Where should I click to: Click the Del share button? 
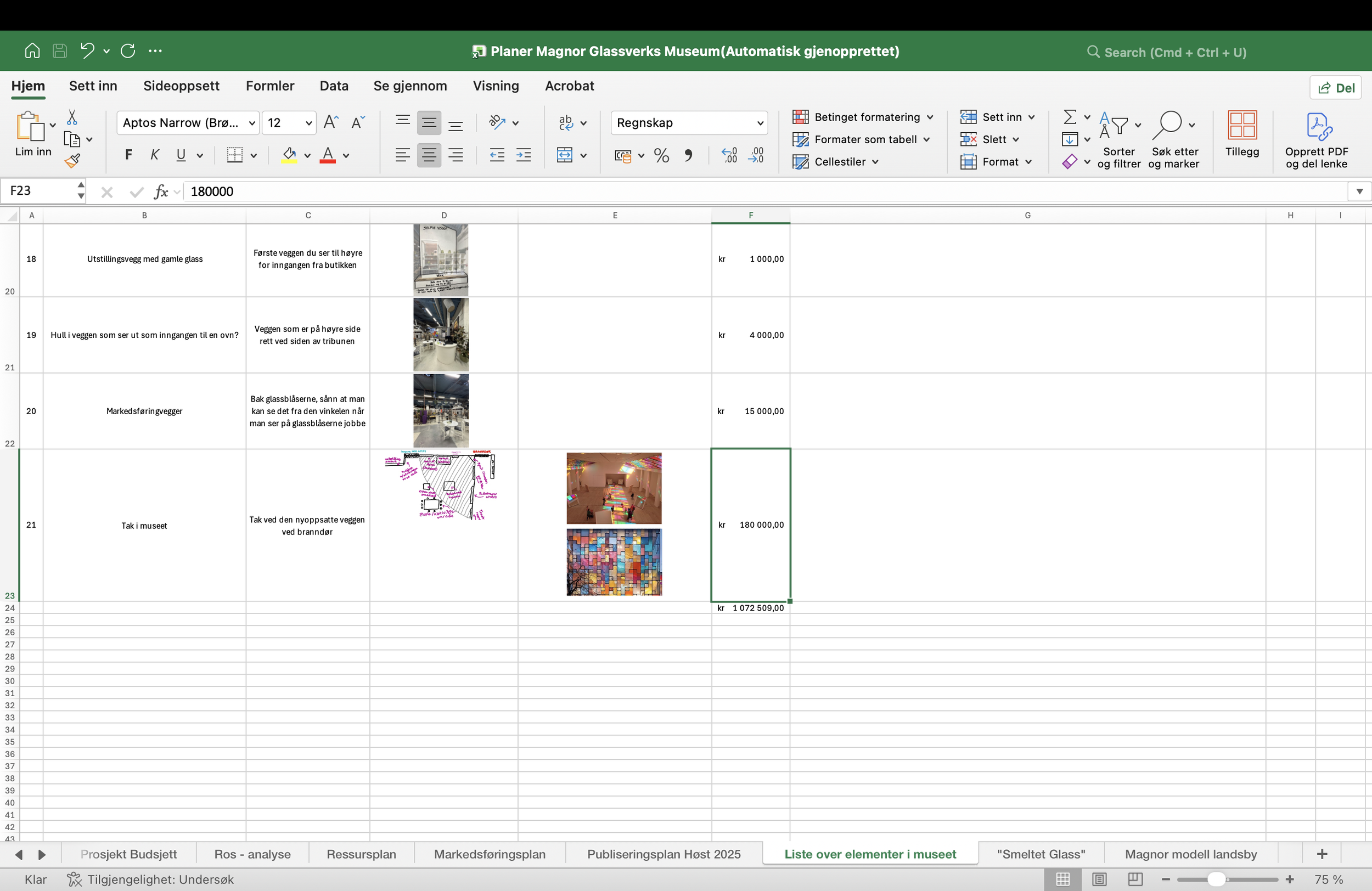[x=1336, y=88]
